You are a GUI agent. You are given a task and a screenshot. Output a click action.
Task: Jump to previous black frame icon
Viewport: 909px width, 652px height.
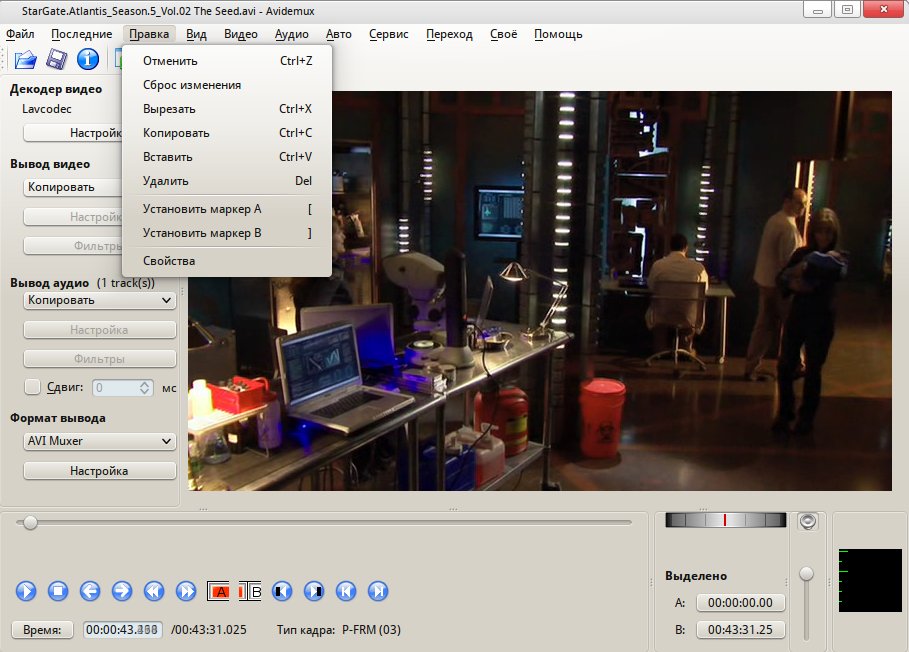click(282, 591)
